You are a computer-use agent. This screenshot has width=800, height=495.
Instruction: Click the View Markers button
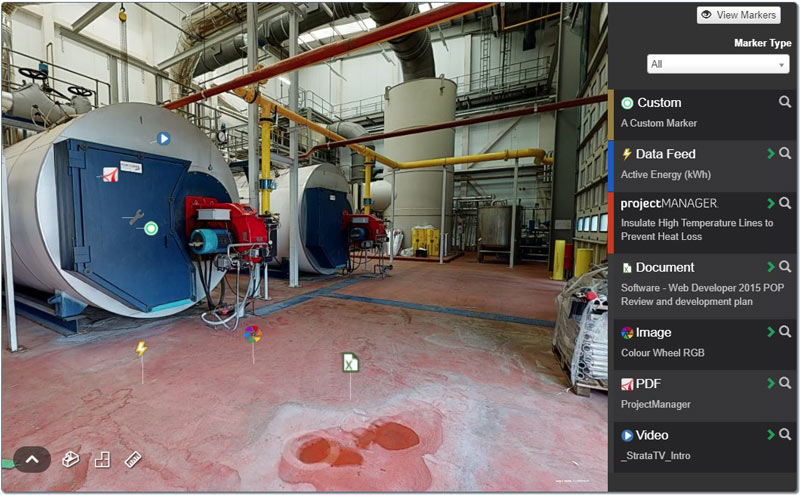tap(738, 15)
